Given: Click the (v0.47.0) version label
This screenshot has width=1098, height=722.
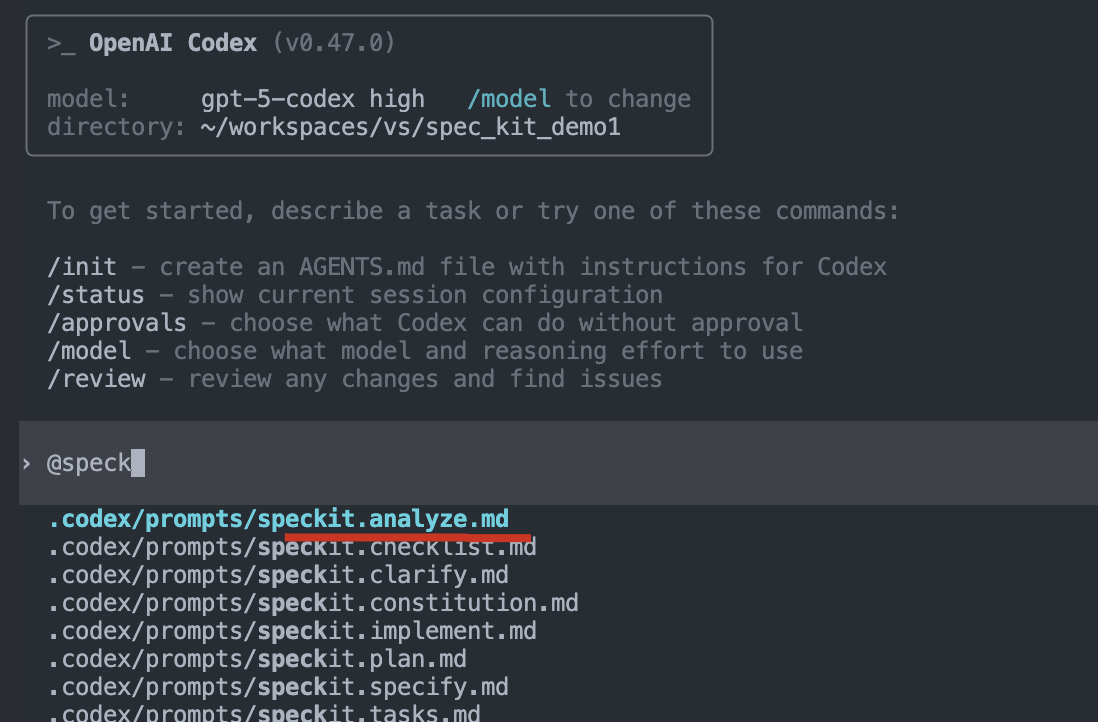Looking at the screenshot, I should pyautogui.click(x=334, y=43).
